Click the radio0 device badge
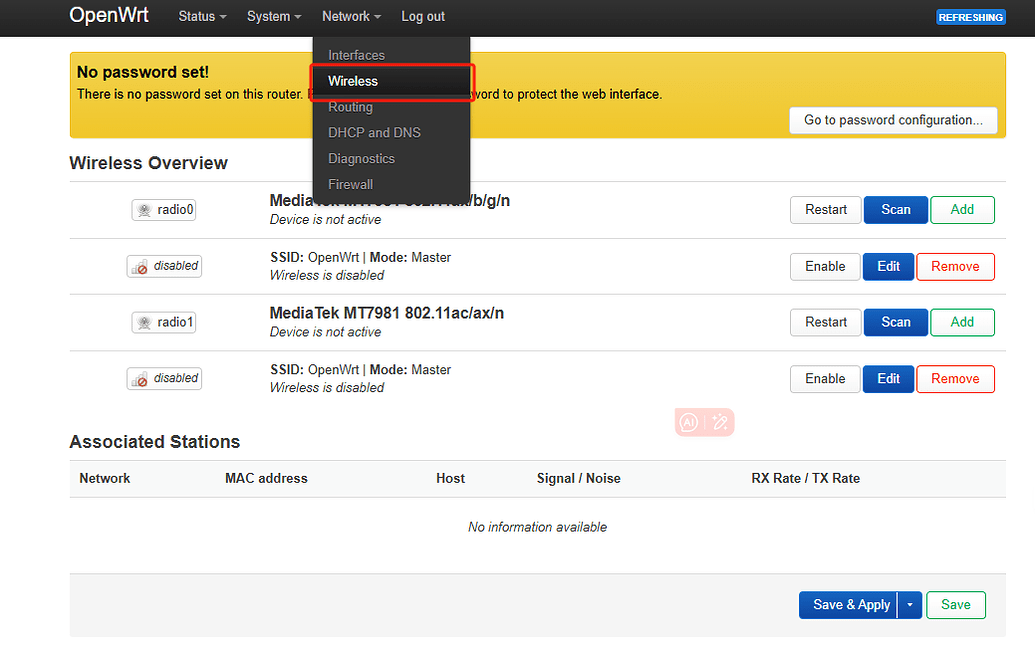The image size is (1035, 654). coord(164,210)
